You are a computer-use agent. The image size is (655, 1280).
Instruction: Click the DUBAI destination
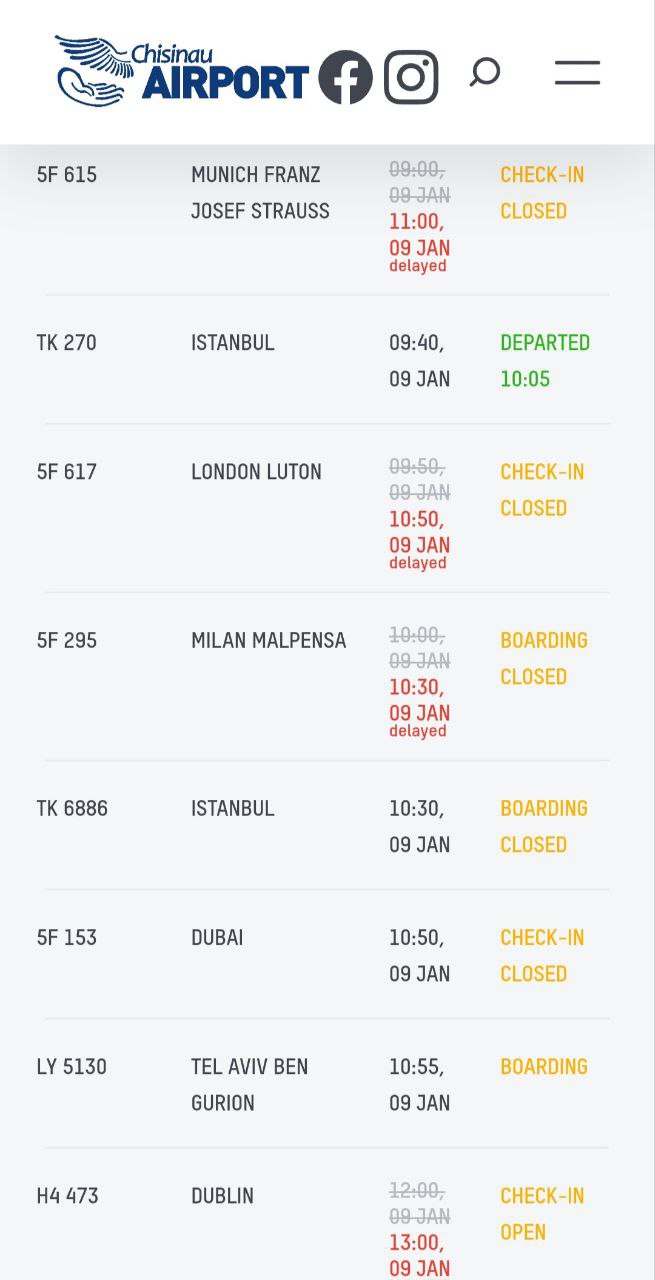click(x=217, y=937)
